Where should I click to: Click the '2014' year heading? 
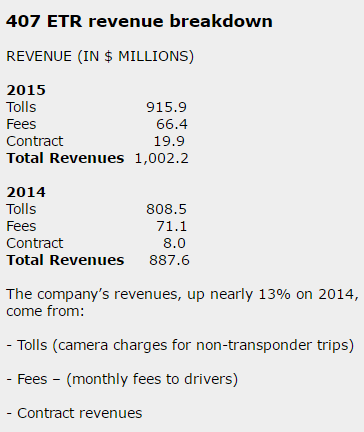click(x=26, y=192)
